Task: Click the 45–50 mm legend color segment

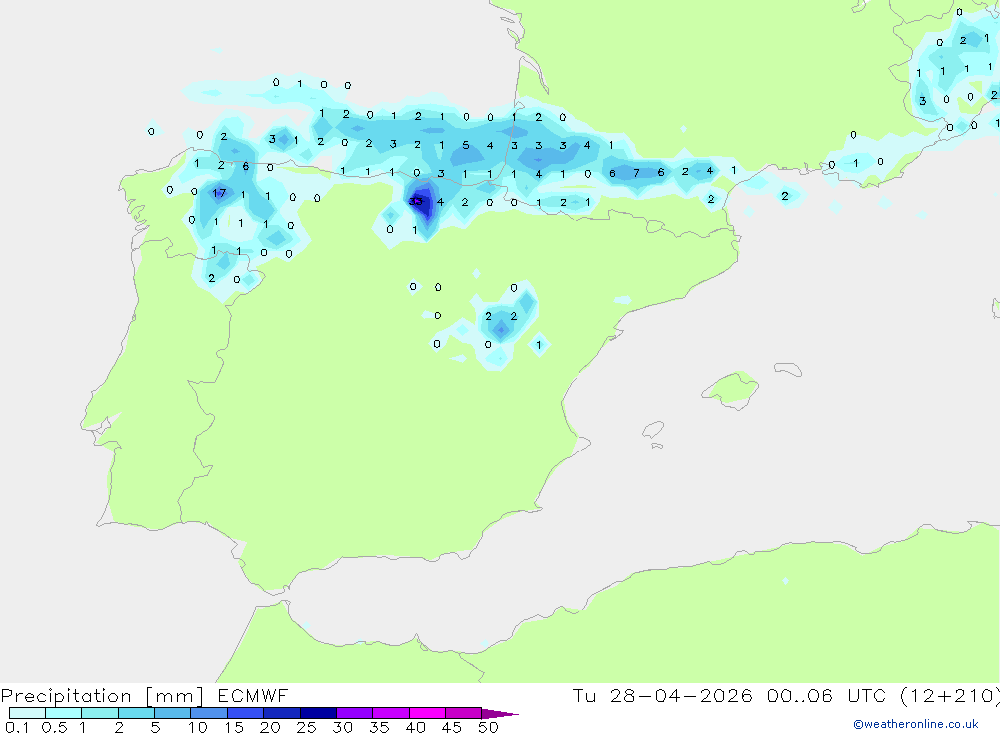Action: pyautogui.click(x=464, y=713)
